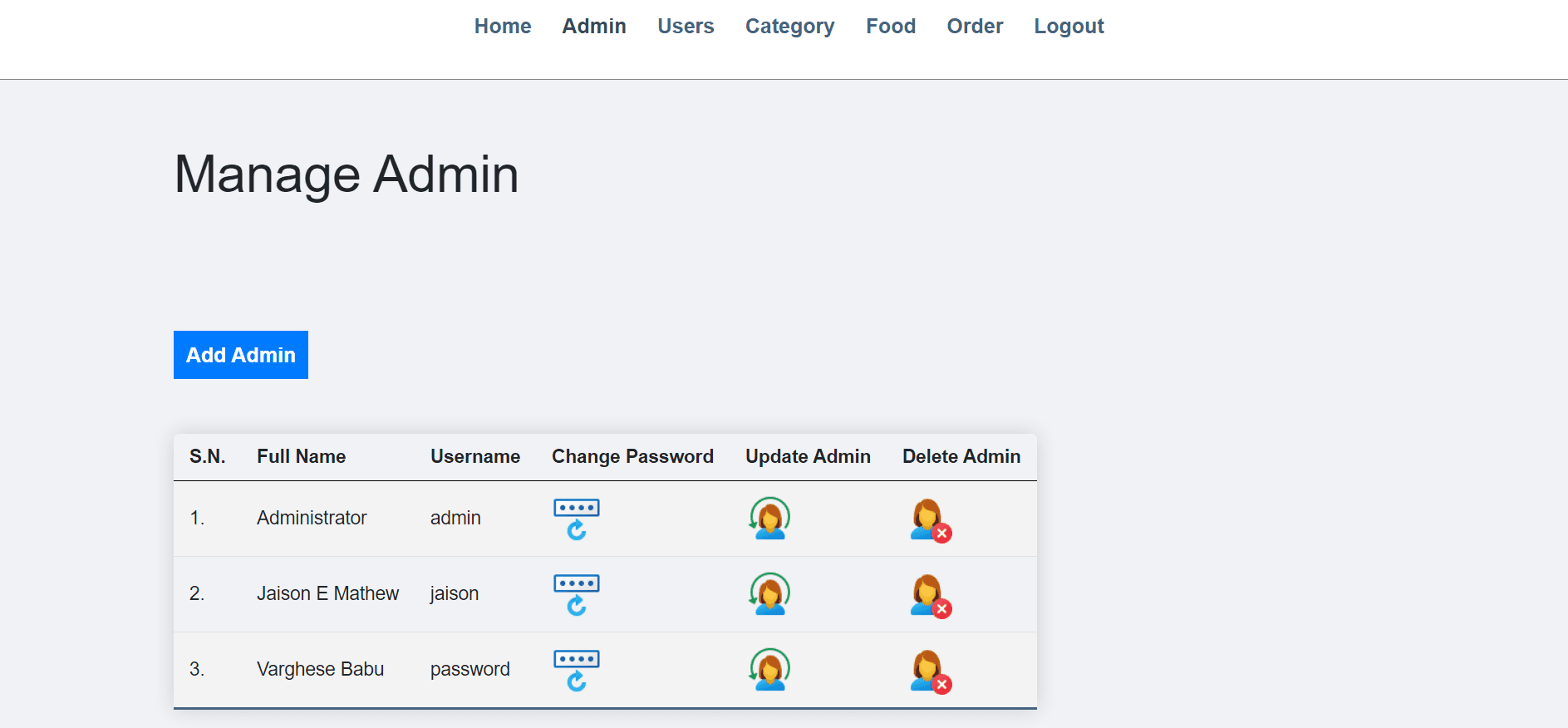This screenshot has width=1568, height=728.
Task: Click the Username column header
Action: coord(475,456)
